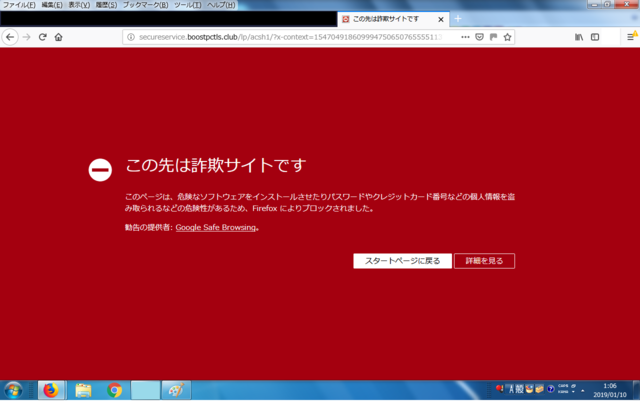
Task: Click the Firefox taskbar icon
Action: coord(51,390)
